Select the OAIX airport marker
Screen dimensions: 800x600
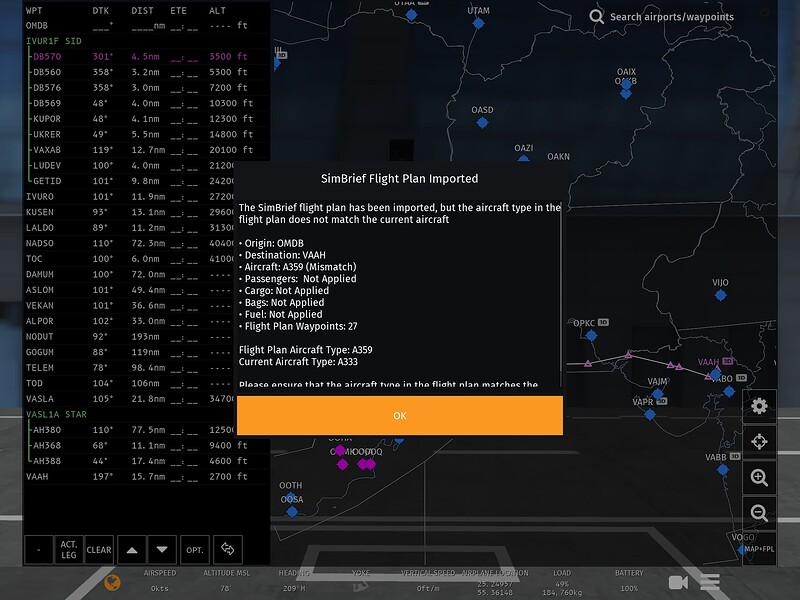click(626, 85)
